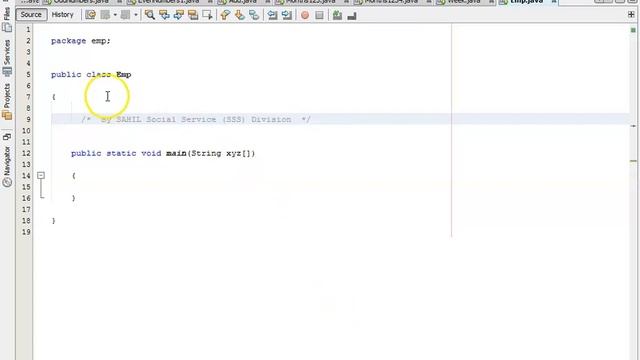Image resolution: width=640 pixels, height=360 pixels.
Task: Click line number 9 in the gutter
Action: pyautogui.click(x=28, y=120)
